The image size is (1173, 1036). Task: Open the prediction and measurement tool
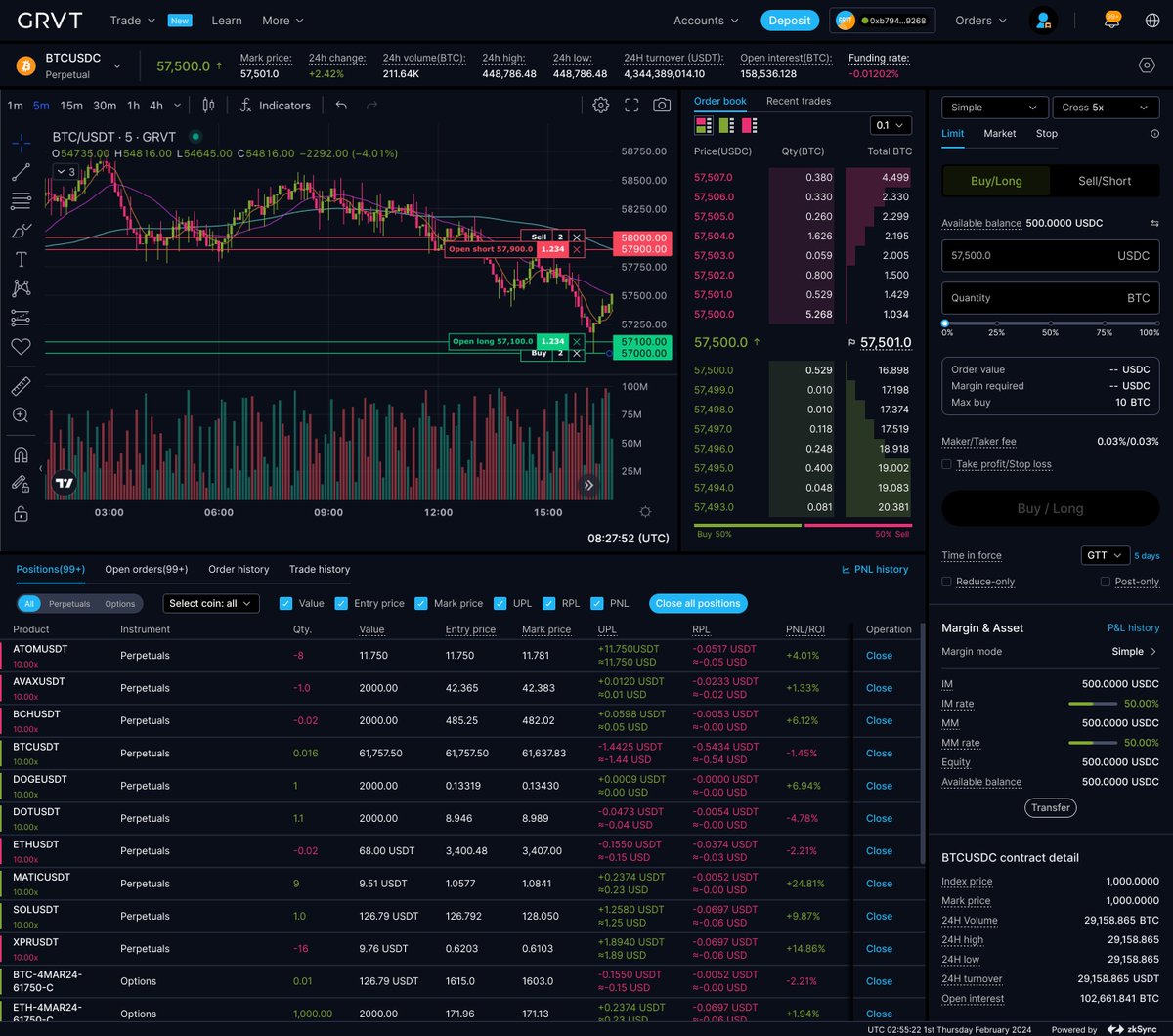[21, 318]
